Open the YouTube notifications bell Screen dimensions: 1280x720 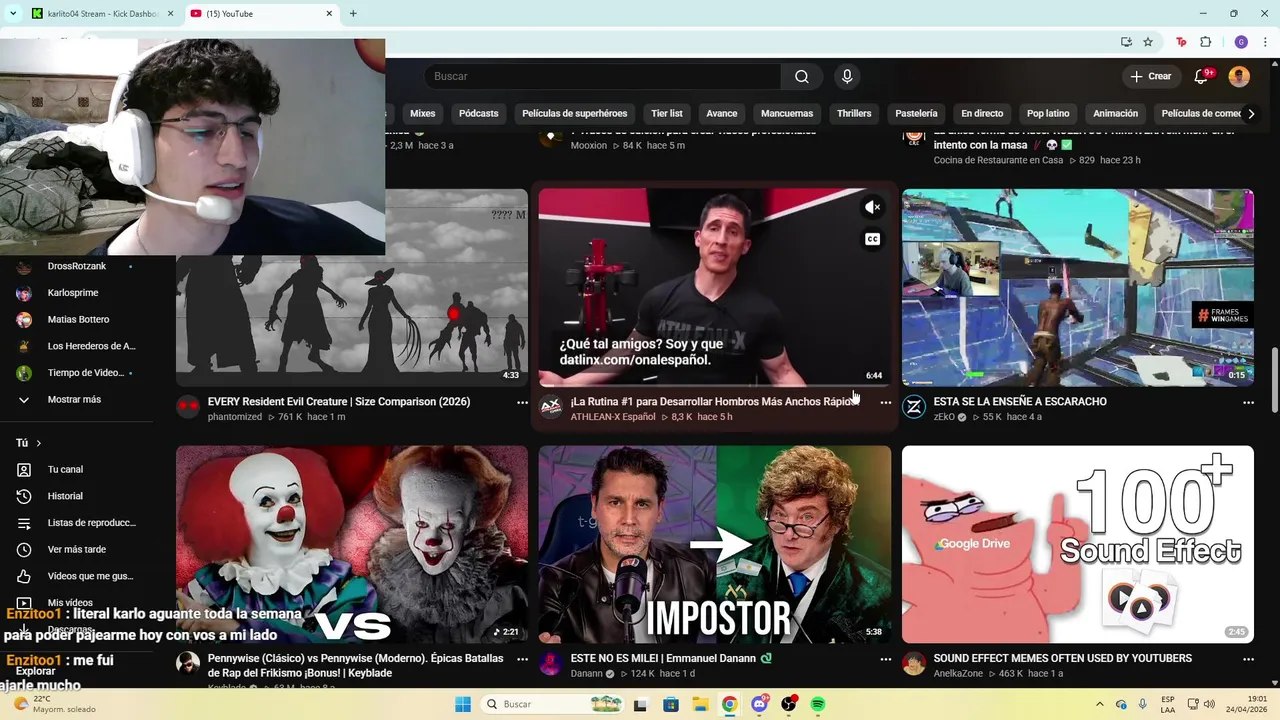pos(1201,77)
